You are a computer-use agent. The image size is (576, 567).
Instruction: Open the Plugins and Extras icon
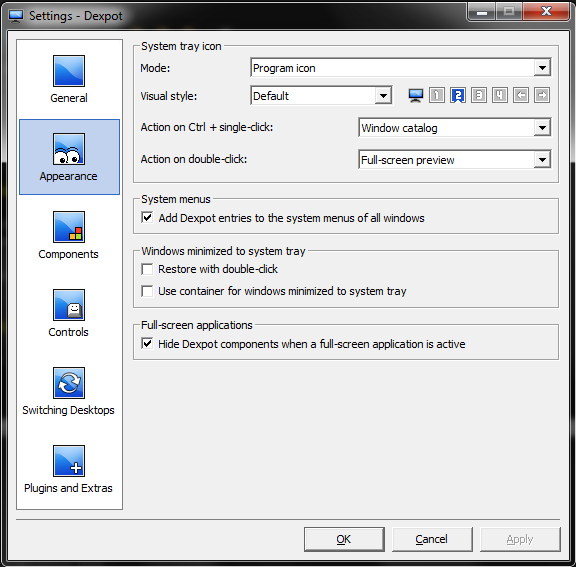[x=69, y=461]
